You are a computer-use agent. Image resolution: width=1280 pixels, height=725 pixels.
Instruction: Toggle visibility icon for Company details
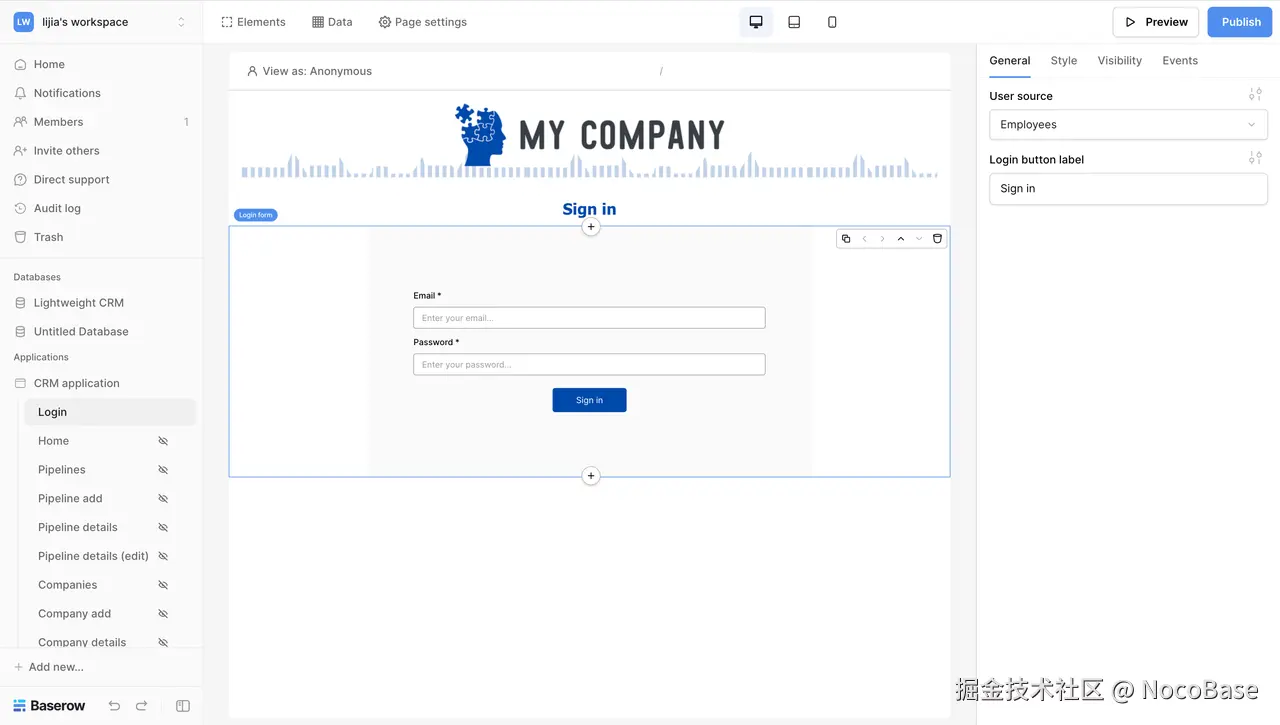(163, 642)
